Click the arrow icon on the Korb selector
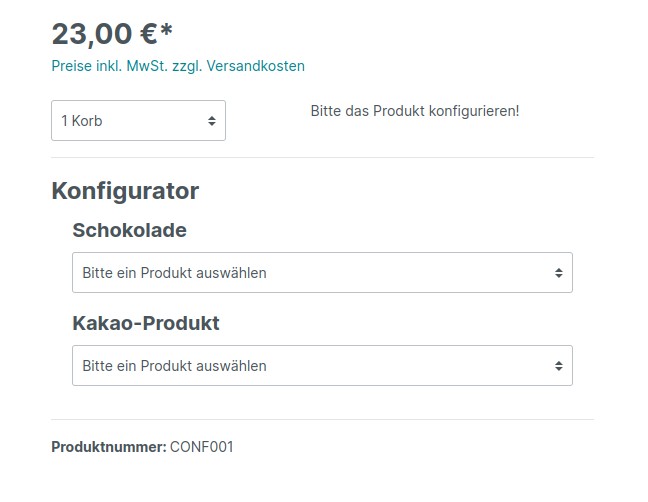Image resolution: width=648 pixels, height=502 pixels. [212, 121]
